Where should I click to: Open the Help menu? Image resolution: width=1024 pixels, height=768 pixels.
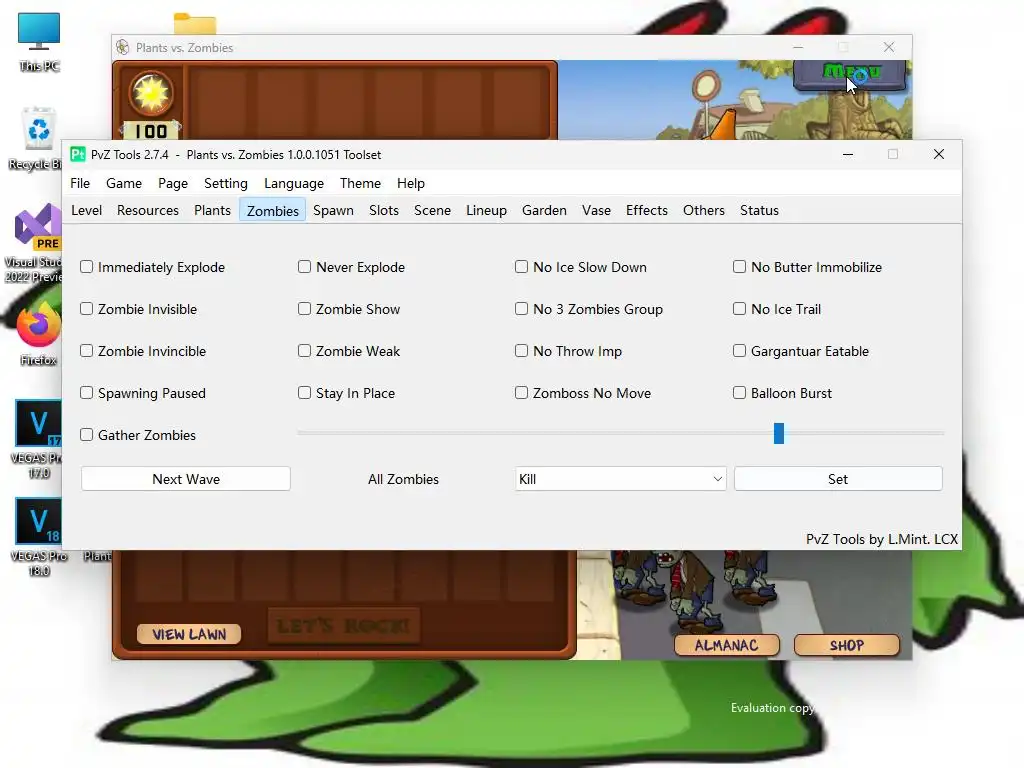click(x=411, y=183)
